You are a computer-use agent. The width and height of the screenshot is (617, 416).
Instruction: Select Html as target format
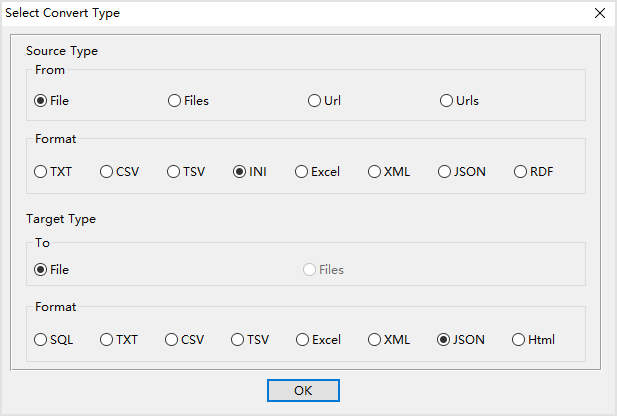pos(519,339)
